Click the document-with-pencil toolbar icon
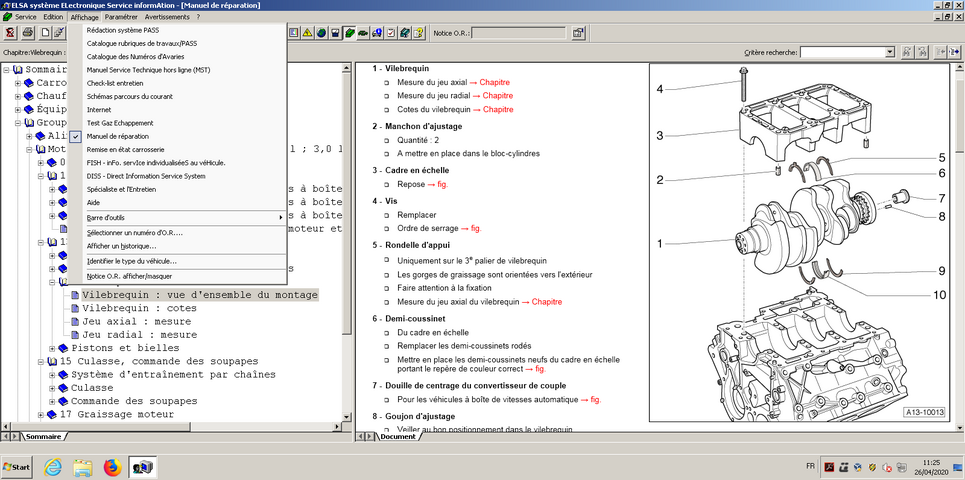 tap(59, 32)
